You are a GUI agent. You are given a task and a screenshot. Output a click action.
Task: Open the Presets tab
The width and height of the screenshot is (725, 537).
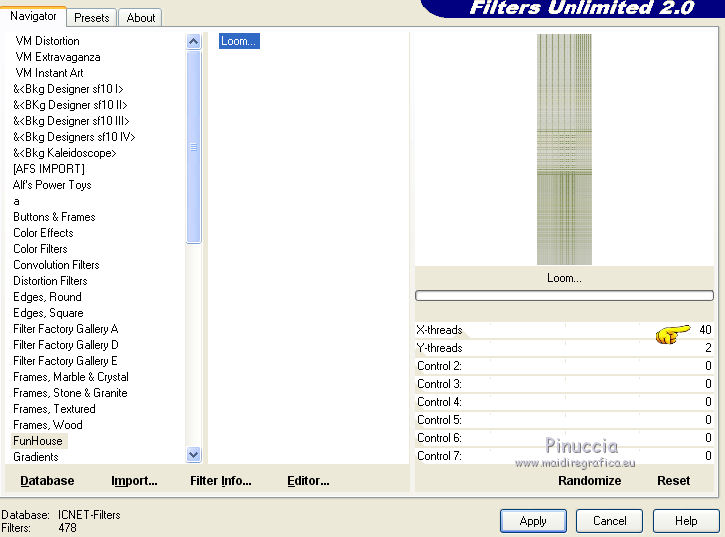point(92,18)
